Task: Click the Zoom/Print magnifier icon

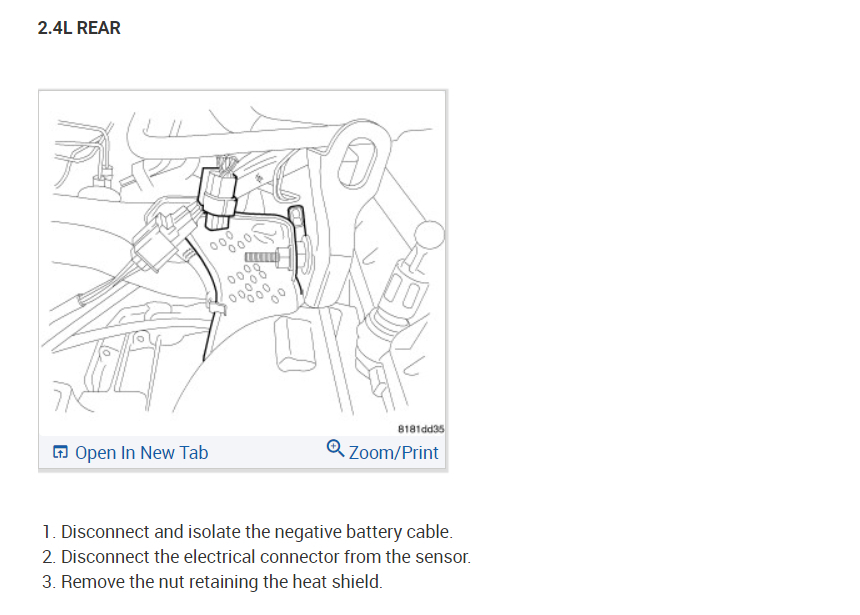Action: point(335,448)
